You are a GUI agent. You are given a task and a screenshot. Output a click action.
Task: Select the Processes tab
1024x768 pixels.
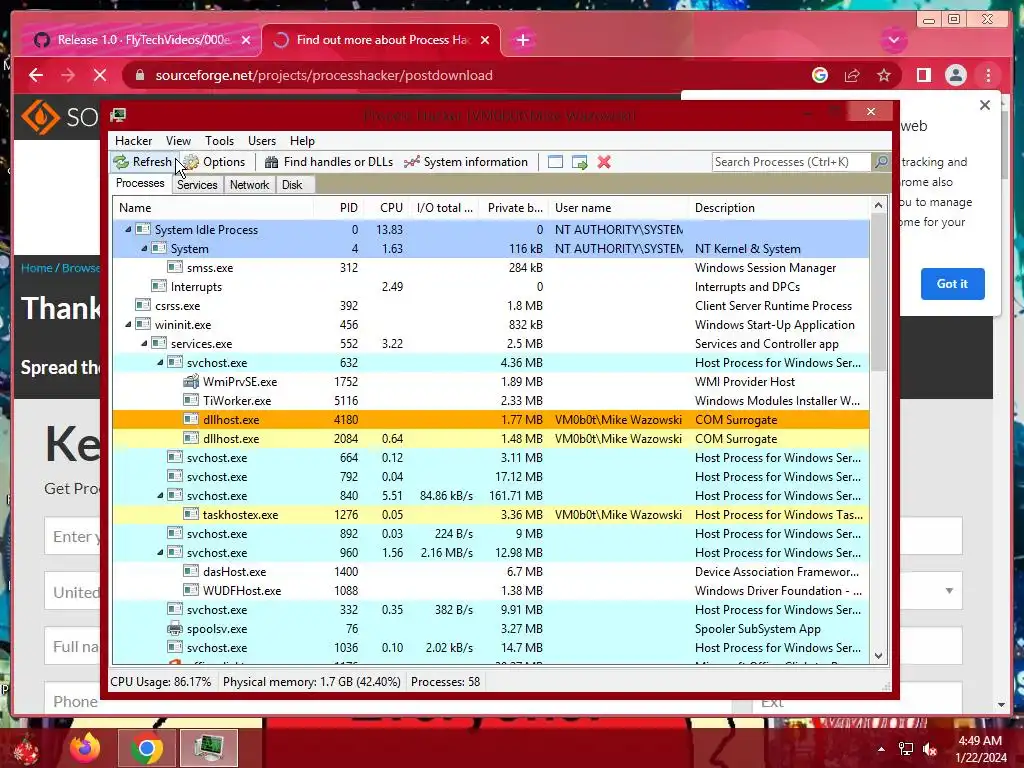pyautogui.click(x=140, y=184)
